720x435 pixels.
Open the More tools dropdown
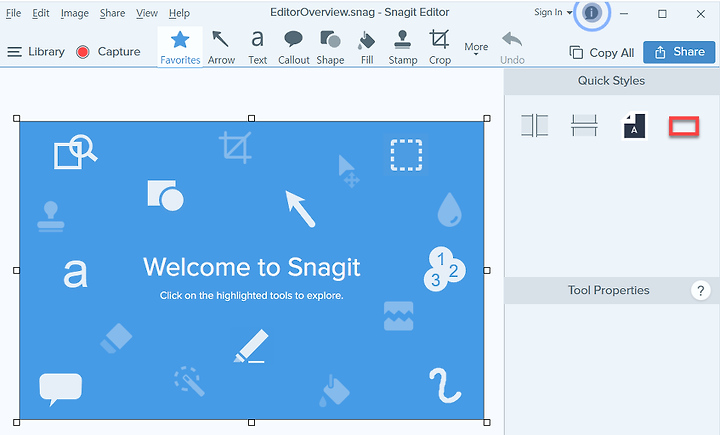pyautogui.click(x=476, y=49)
